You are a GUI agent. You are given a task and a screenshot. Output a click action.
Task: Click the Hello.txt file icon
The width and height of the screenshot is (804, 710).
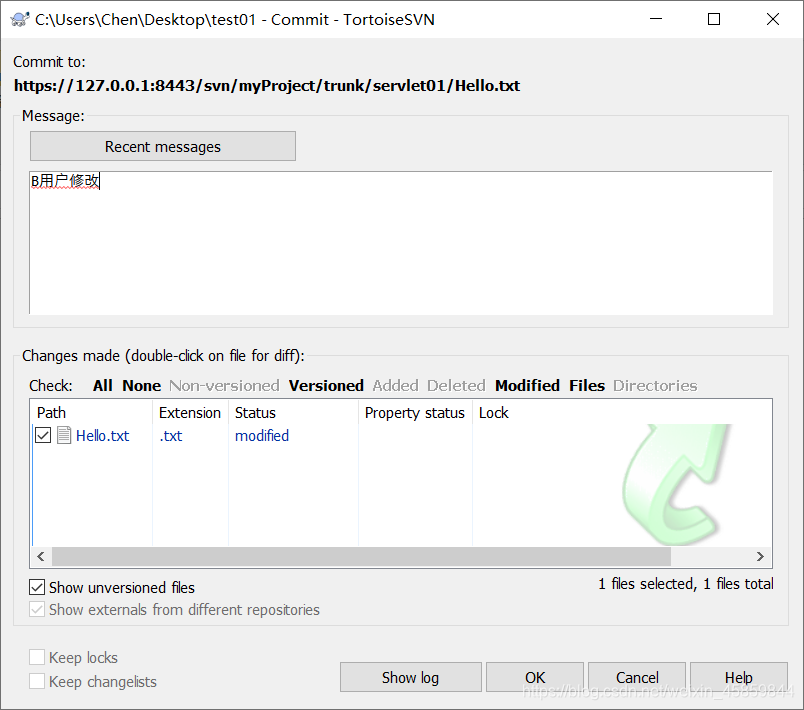(x=64, y=435)
